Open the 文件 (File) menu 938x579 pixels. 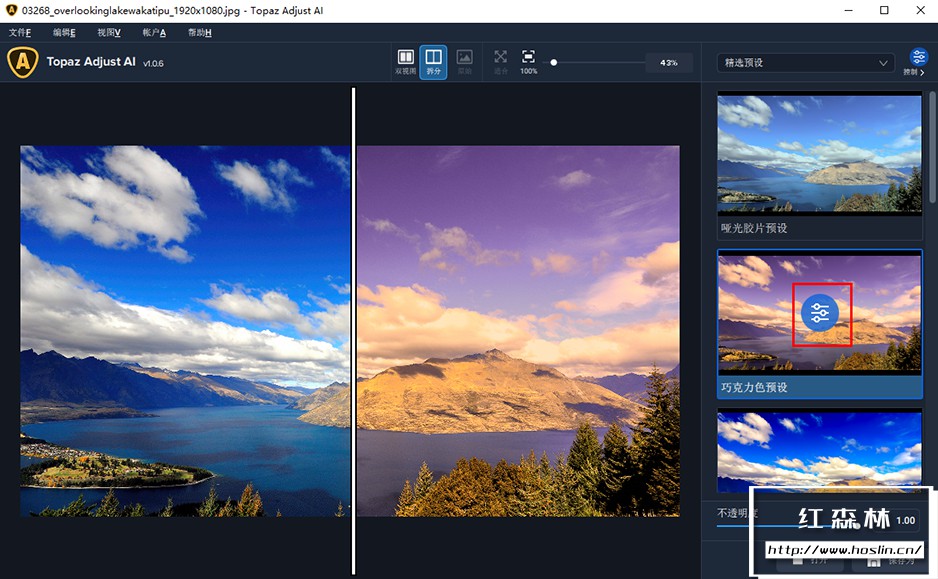click(20, 32)
